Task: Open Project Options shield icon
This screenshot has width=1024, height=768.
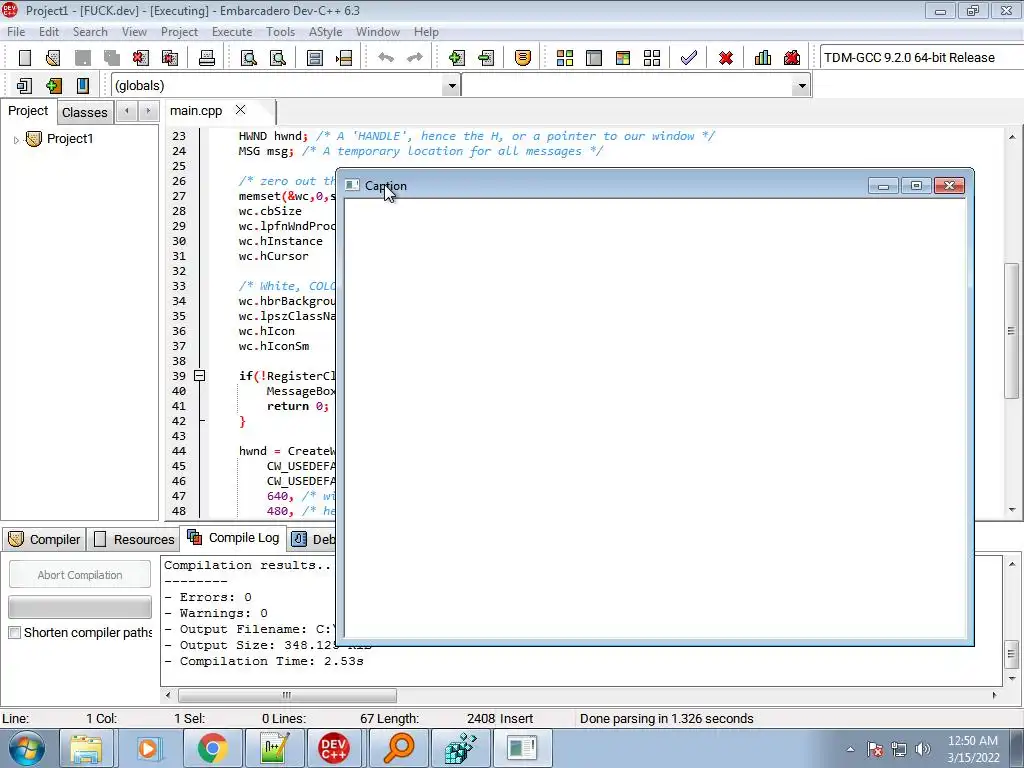Action: (522, 58)
